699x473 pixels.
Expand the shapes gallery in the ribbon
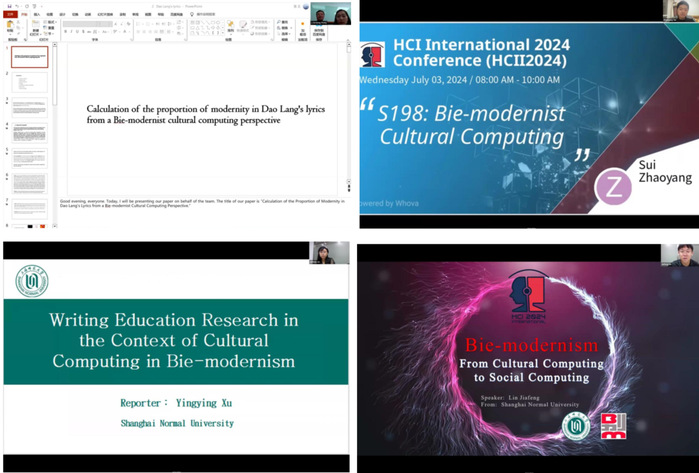pos(222,33)
